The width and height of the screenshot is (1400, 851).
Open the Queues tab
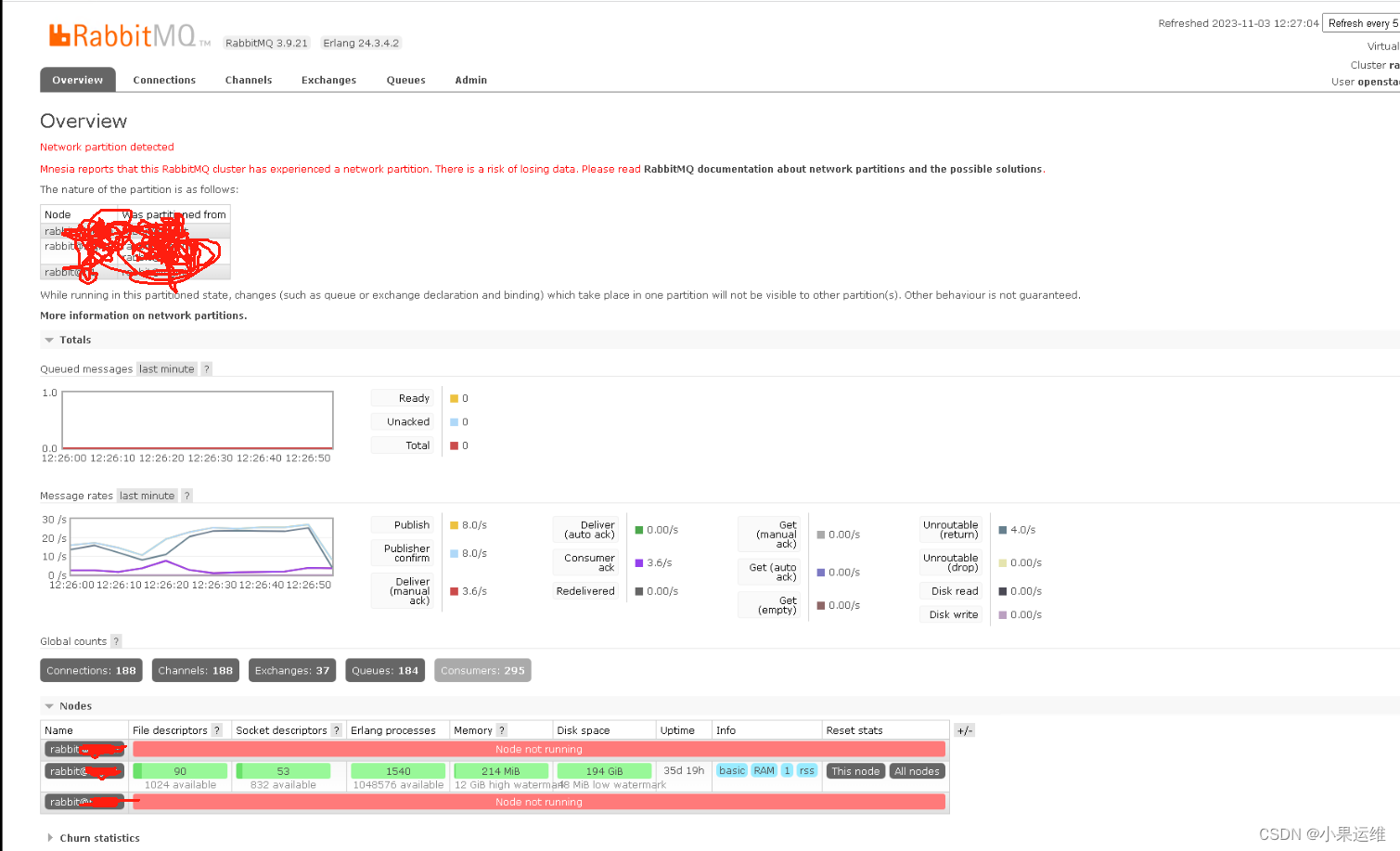click(406, 80)
